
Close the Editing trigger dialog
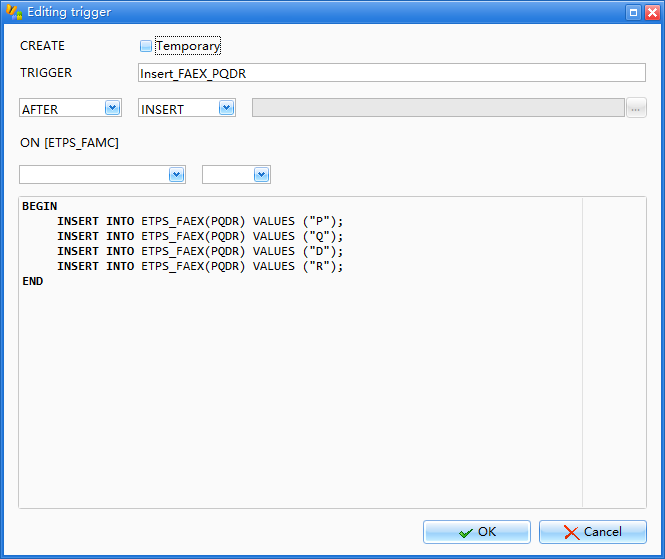(x=652, y=12)
